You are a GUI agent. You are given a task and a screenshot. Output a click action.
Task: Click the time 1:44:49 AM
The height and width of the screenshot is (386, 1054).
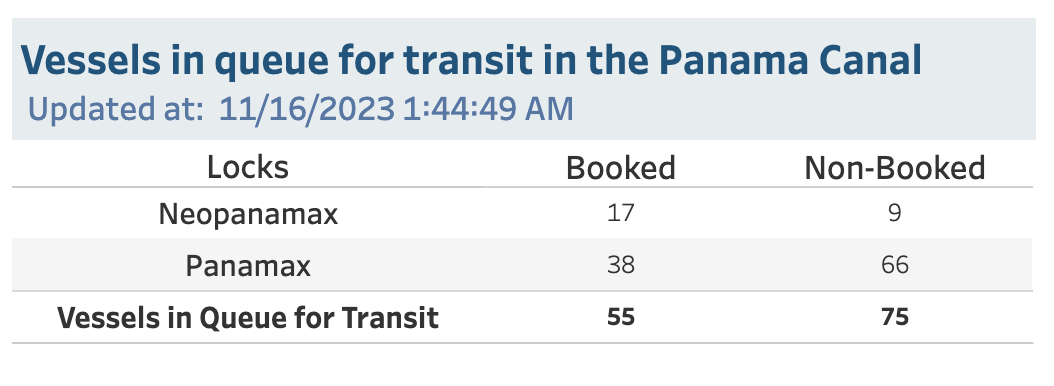488,109
